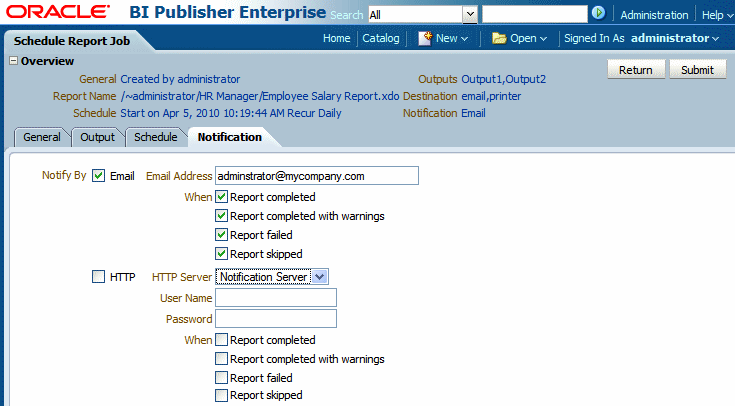Collapse the Overview section
This screenshot has width=735, height=406.
pos(14,61)
